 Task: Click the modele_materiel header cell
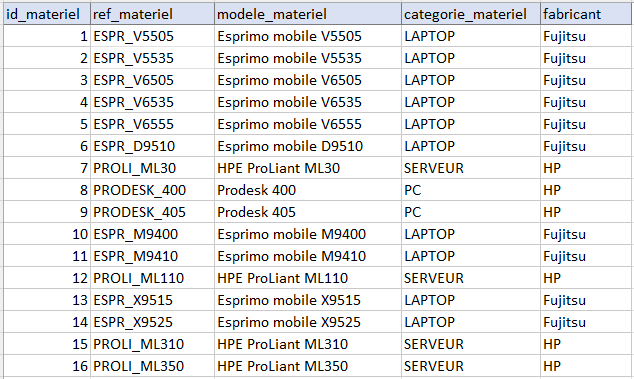tap(308, 14)
